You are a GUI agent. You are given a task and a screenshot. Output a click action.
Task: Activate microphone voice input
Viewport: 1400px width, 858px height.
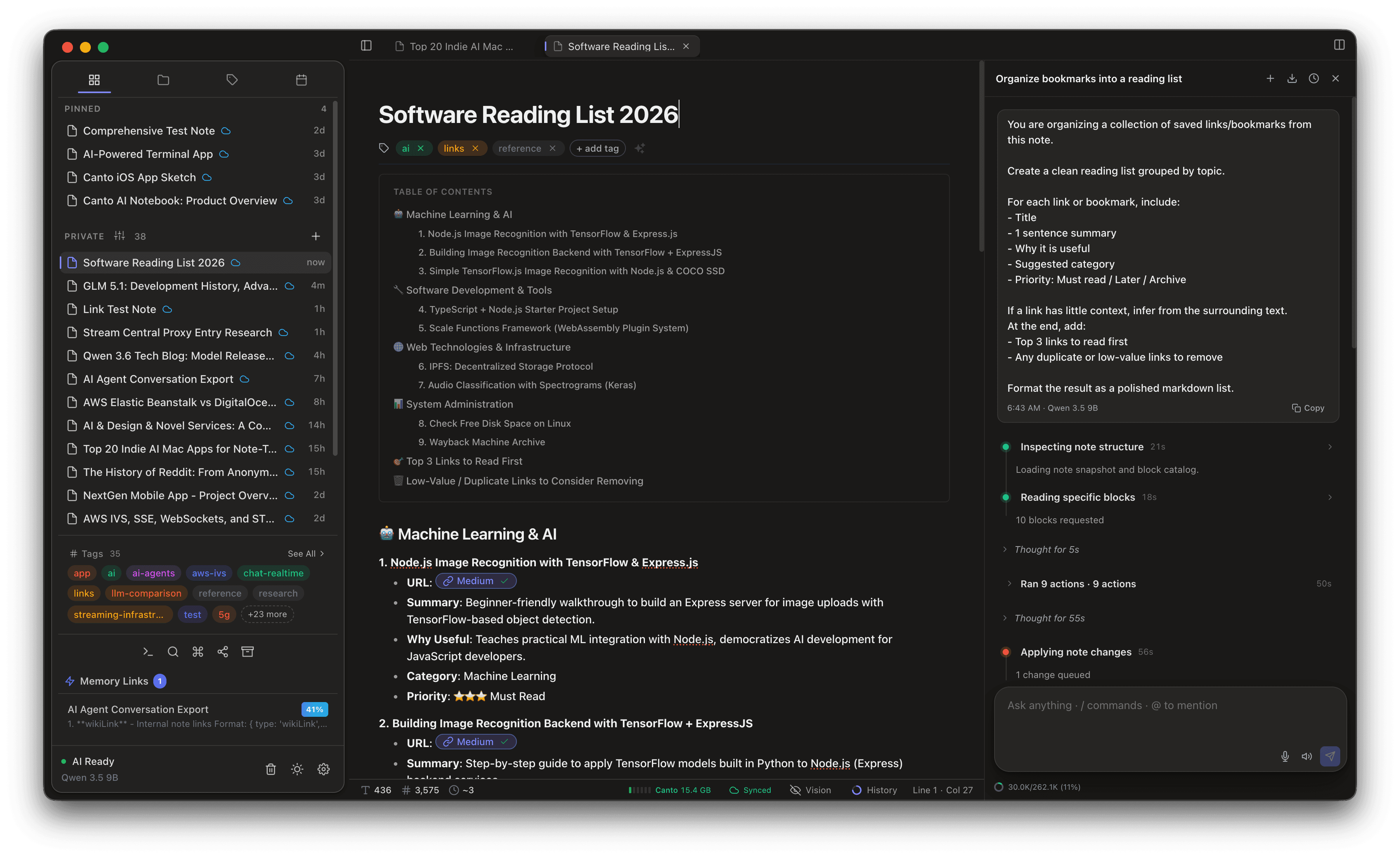tap(1285, 756)
